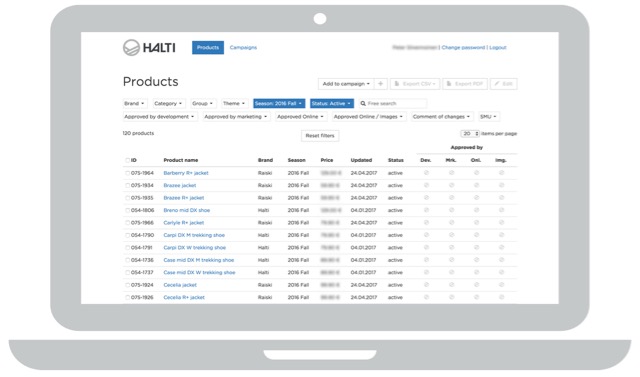
Task: Open the Barberry R+ jacket product link
Action: tap(186, 173)
